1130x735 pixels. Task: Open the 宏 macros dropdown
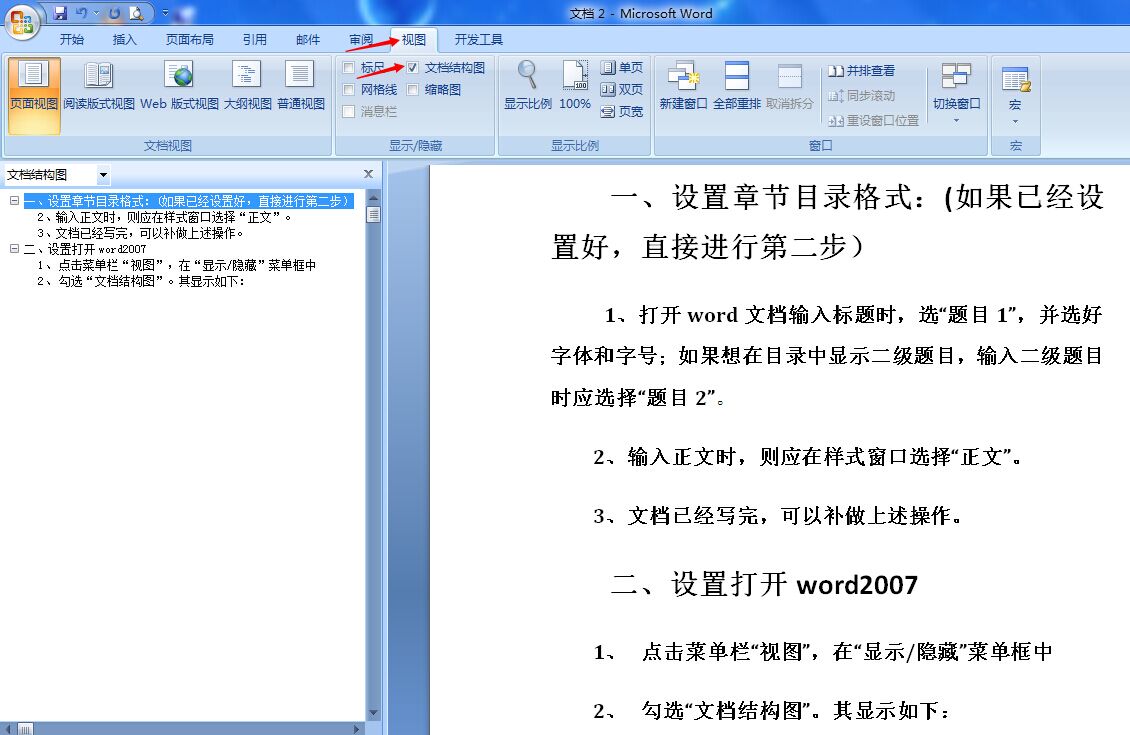[x=1015, y=94]
